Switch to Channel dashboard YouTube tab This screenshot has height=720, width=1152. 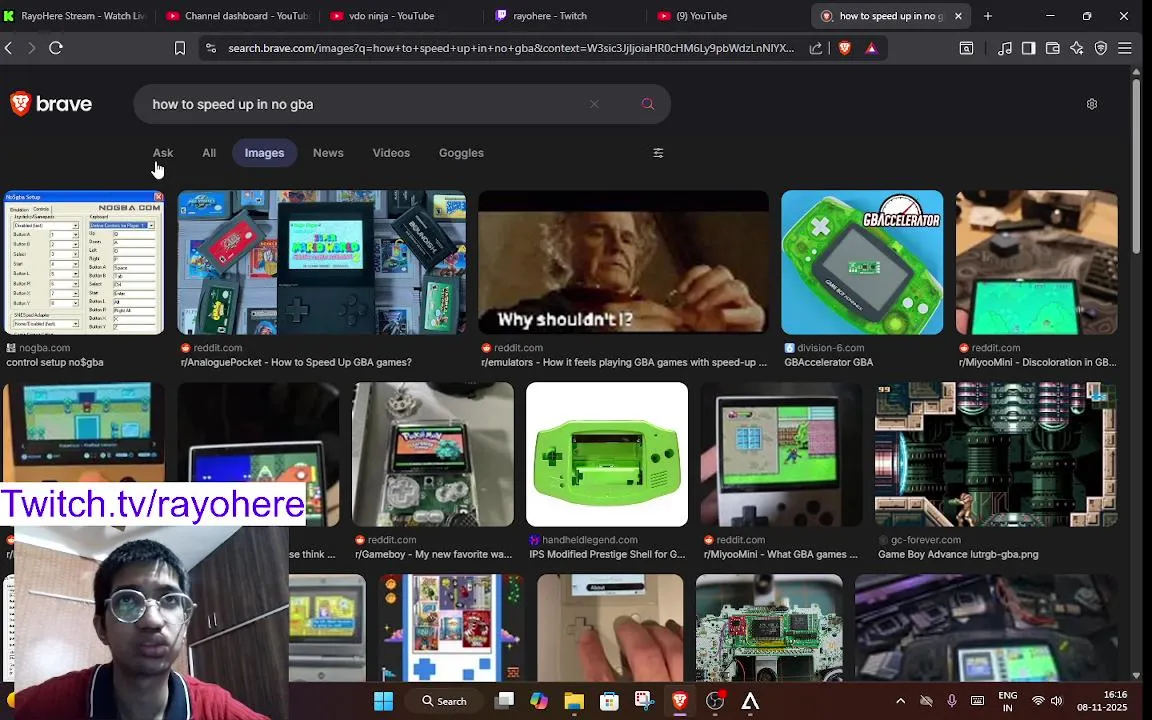click(x=239, y=15)
